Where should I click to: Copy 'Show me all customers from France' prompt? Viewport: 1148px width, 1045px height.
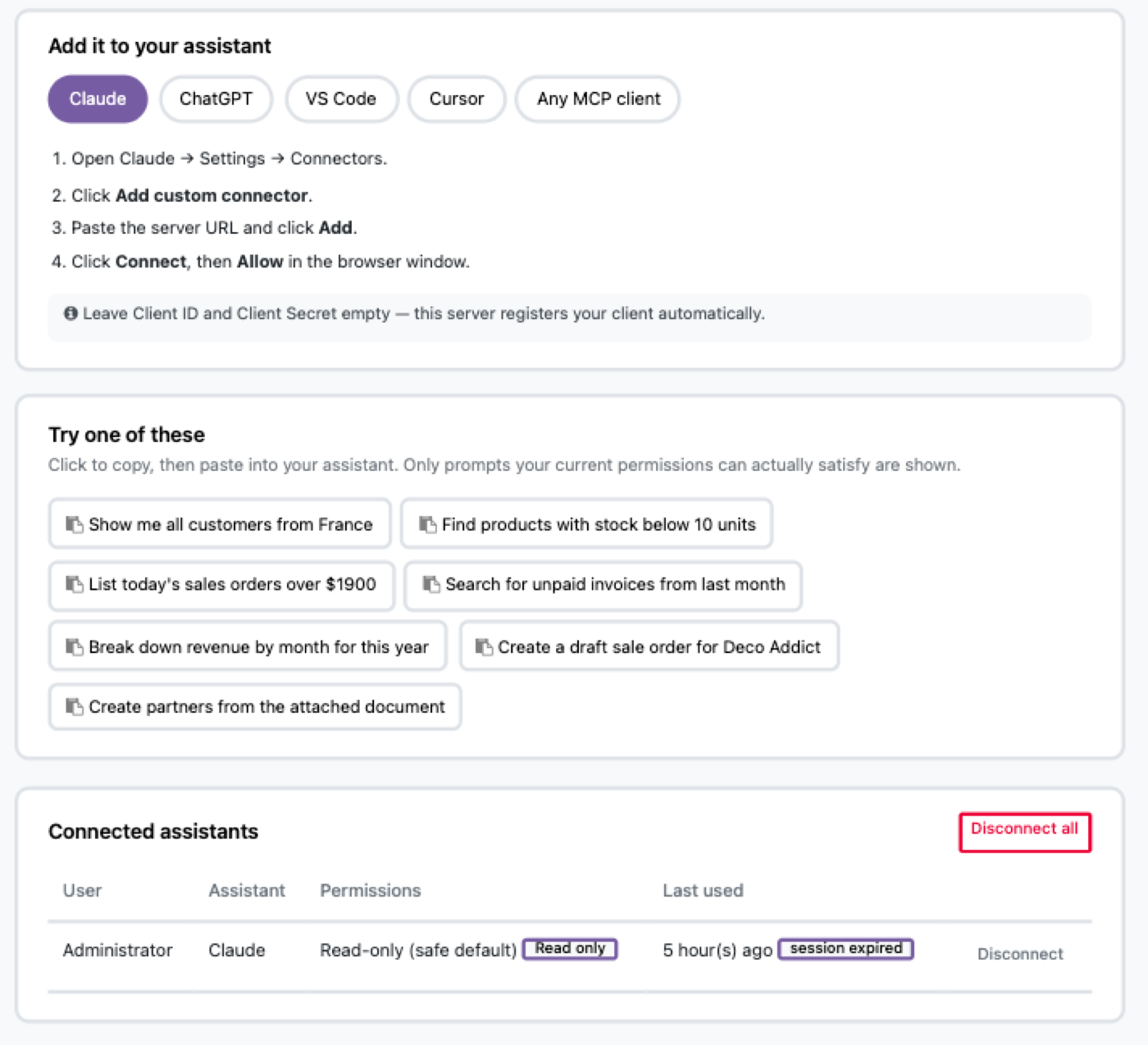click(220, 523)
